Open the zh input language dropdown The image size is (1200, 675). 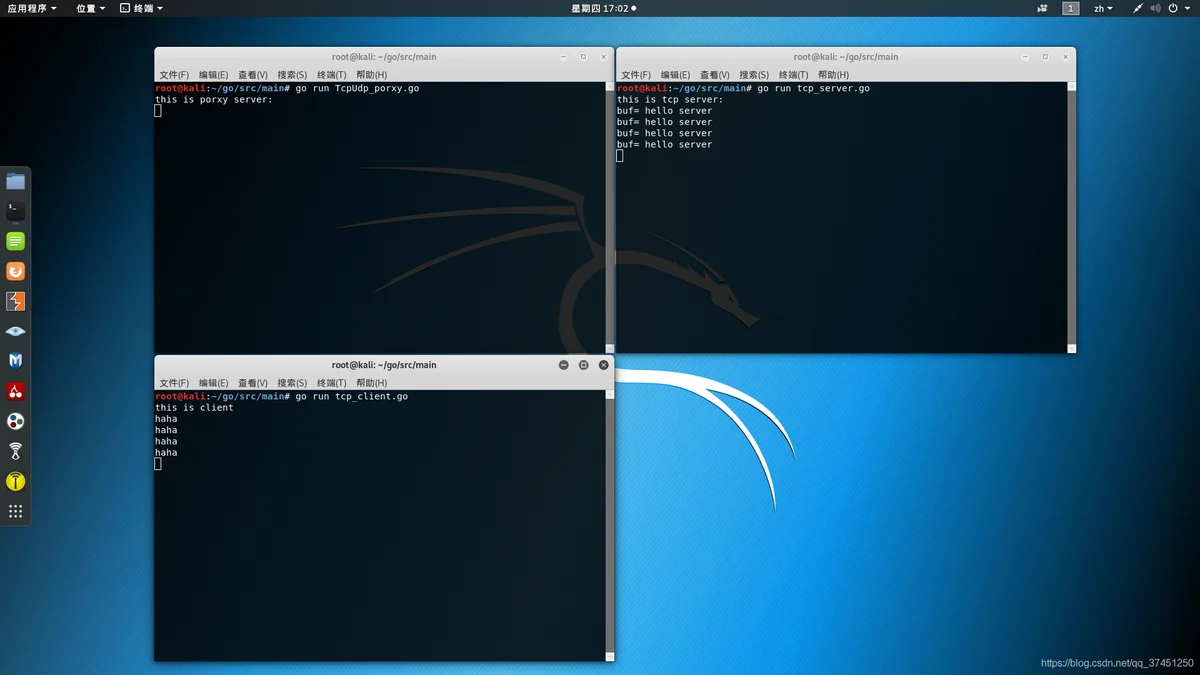click(1103, 8)
